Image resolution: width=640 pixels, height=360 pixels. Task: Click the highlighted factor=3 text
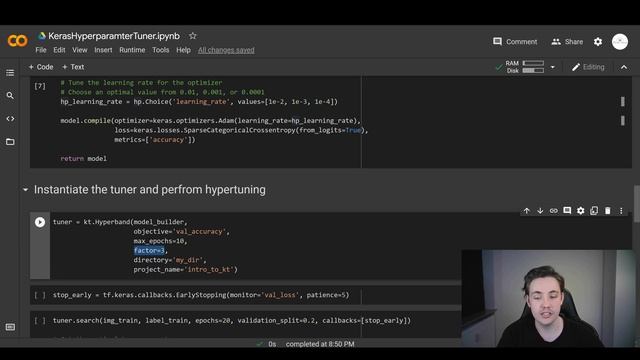[149, 251]
